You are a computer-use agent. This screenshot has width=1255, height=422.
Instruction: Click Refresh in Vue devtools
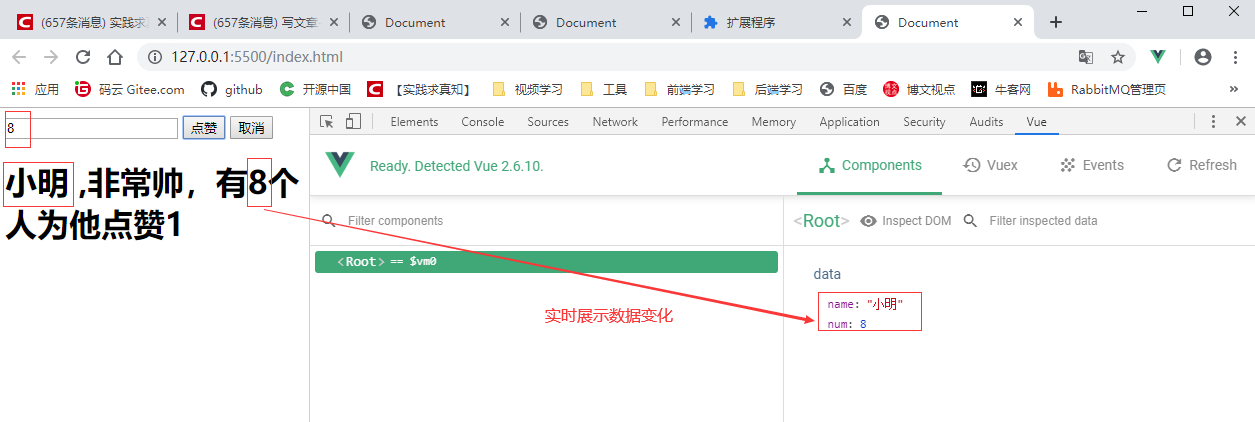pos(1202,165)
